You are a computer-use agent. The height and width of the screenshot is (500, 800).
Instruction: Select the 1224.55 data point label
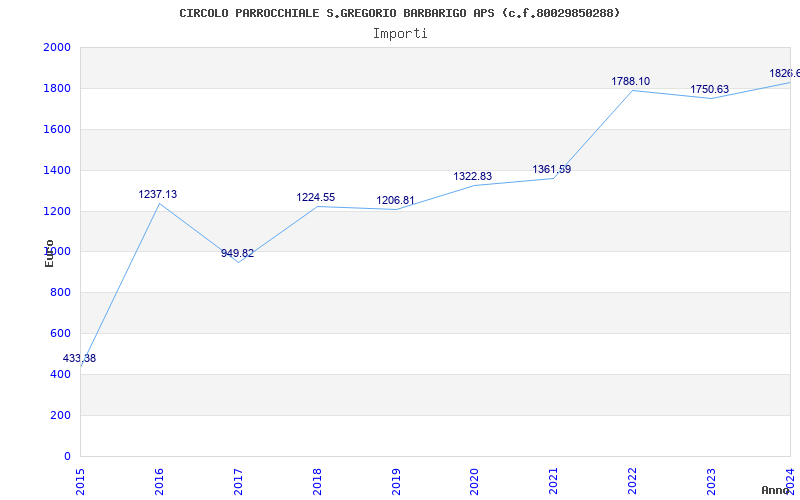coord(316,198)
